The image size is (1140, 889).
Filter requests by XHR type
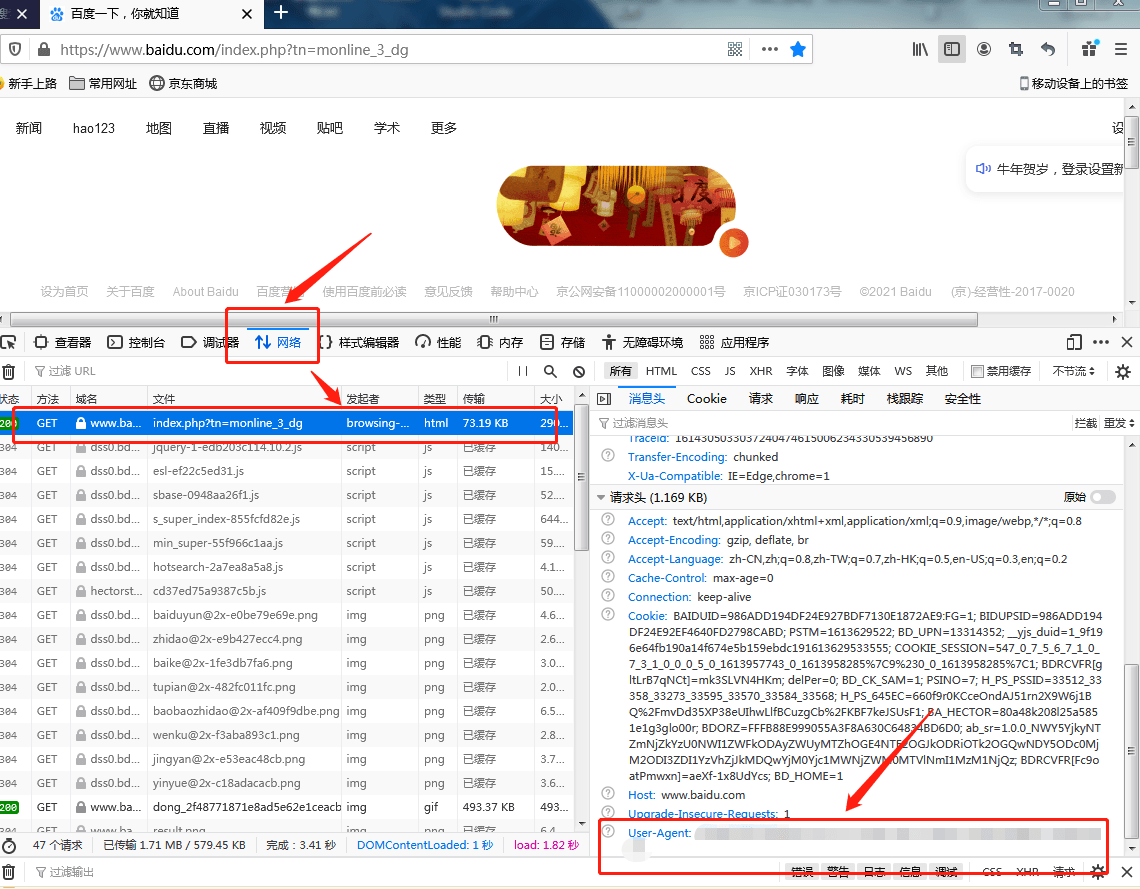760,371
